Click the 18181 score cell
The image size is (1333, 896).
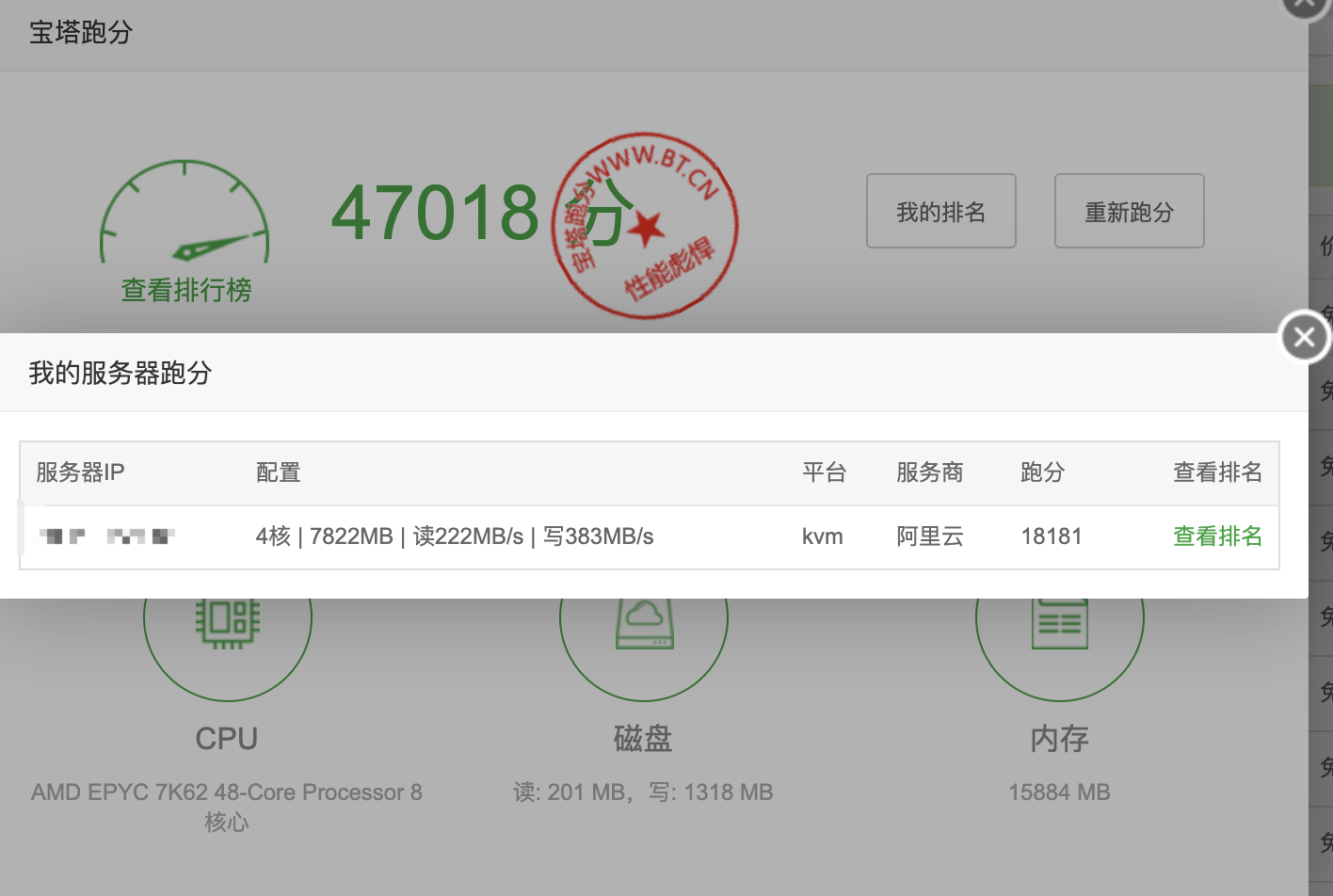pyautogui.click(x=1052, y=536)
